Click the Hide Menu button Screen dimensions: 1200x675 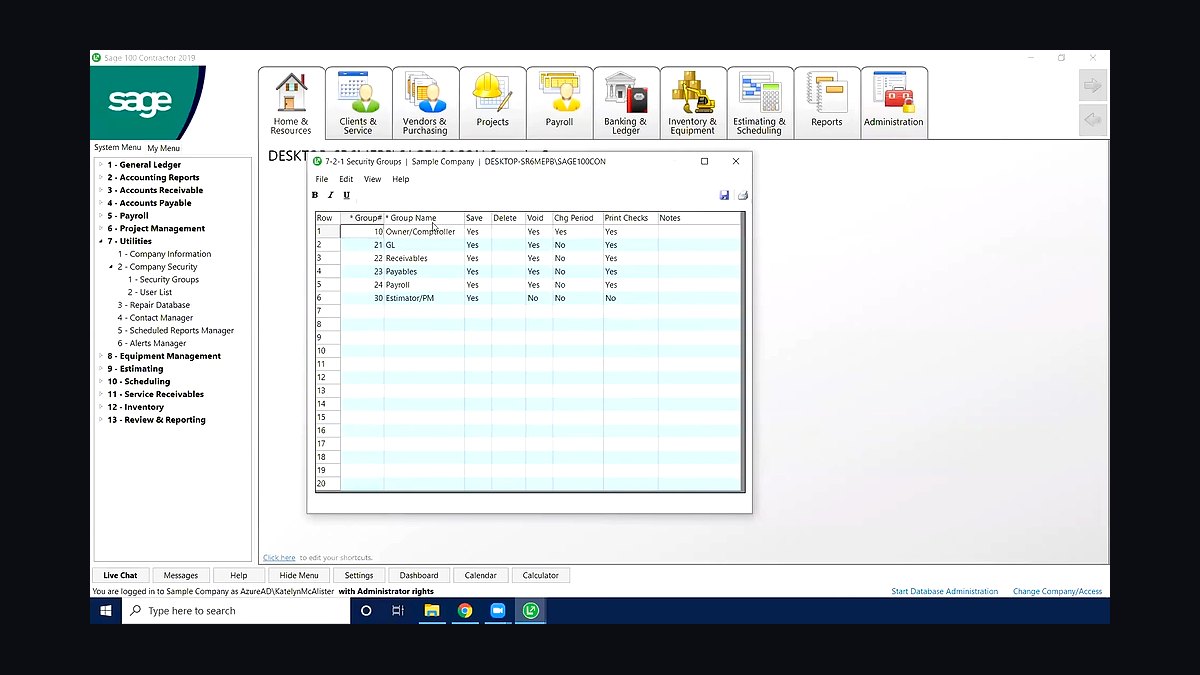(299, 575)
